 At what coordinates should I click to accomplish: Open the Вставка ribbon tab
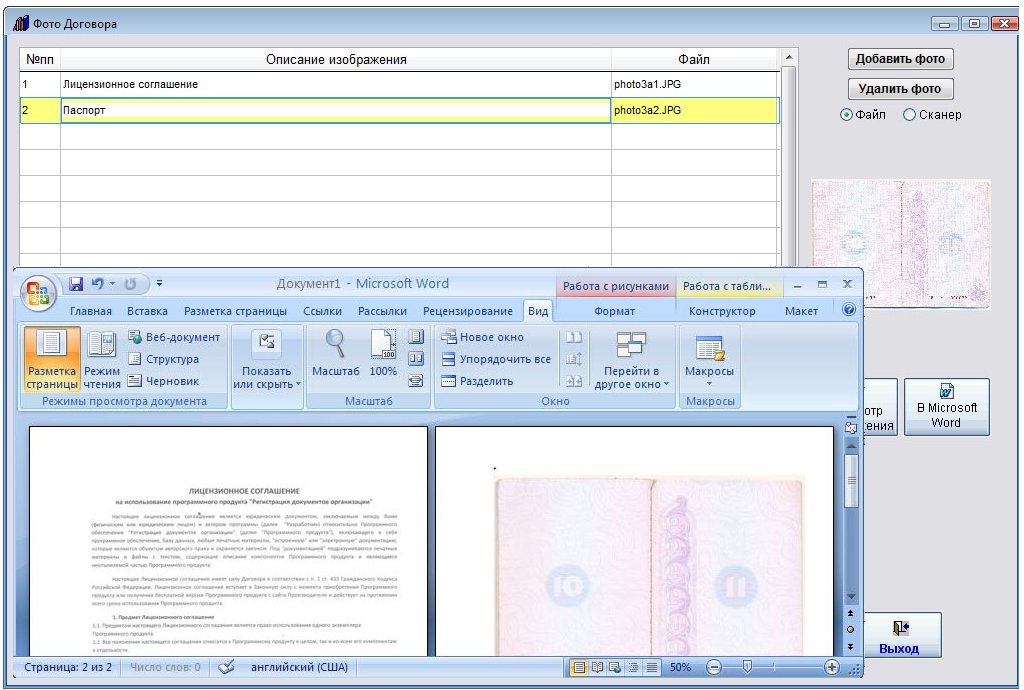[147, 311]
